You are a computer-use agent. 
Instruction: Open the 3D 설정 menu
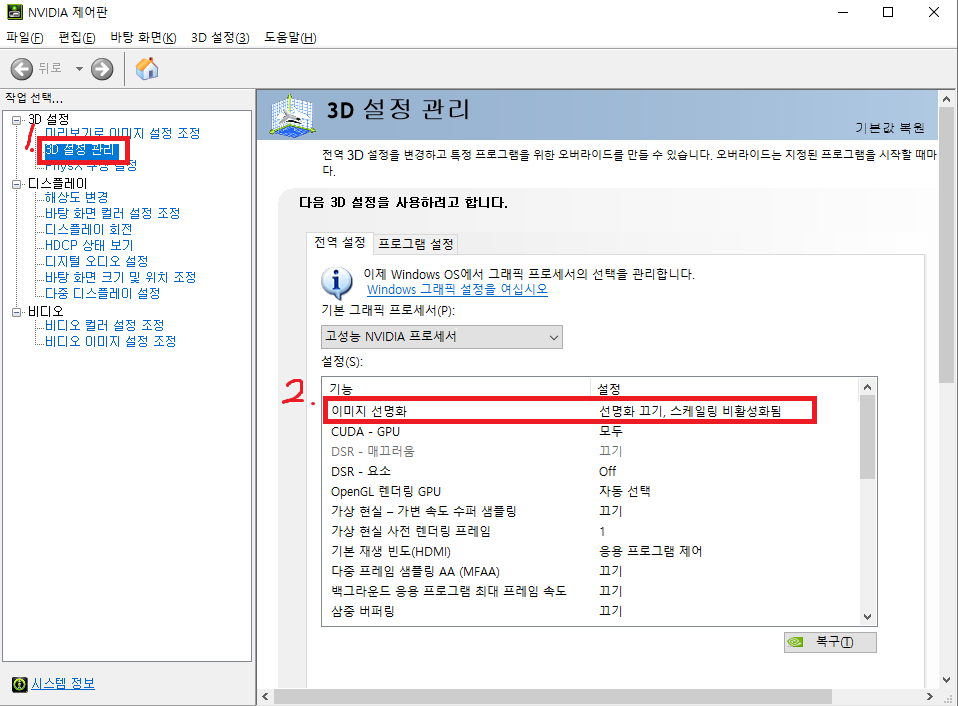click(220, 38)
